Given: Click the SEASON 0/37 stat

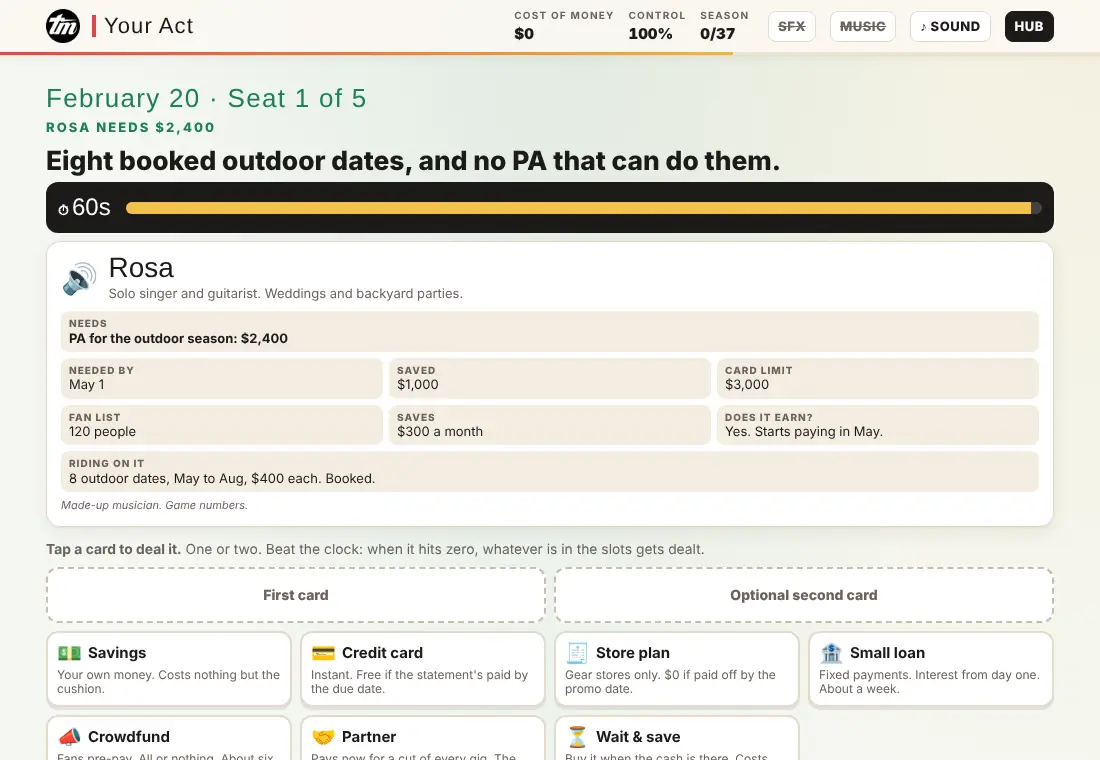Looking at the screenshot, I should point(724,26).
